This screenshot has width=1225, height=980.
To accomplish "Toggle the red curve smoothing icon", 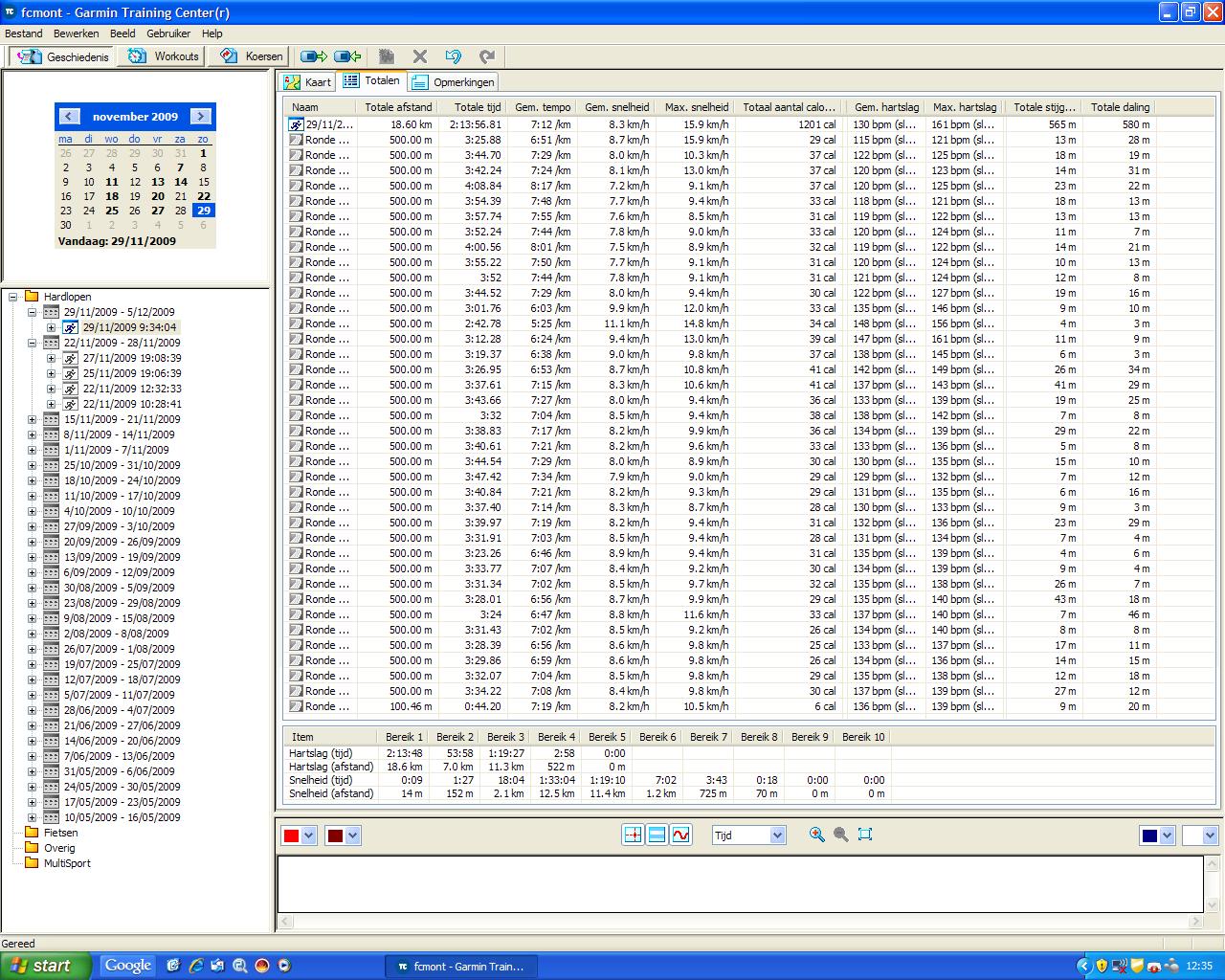I will pos(680,835).
